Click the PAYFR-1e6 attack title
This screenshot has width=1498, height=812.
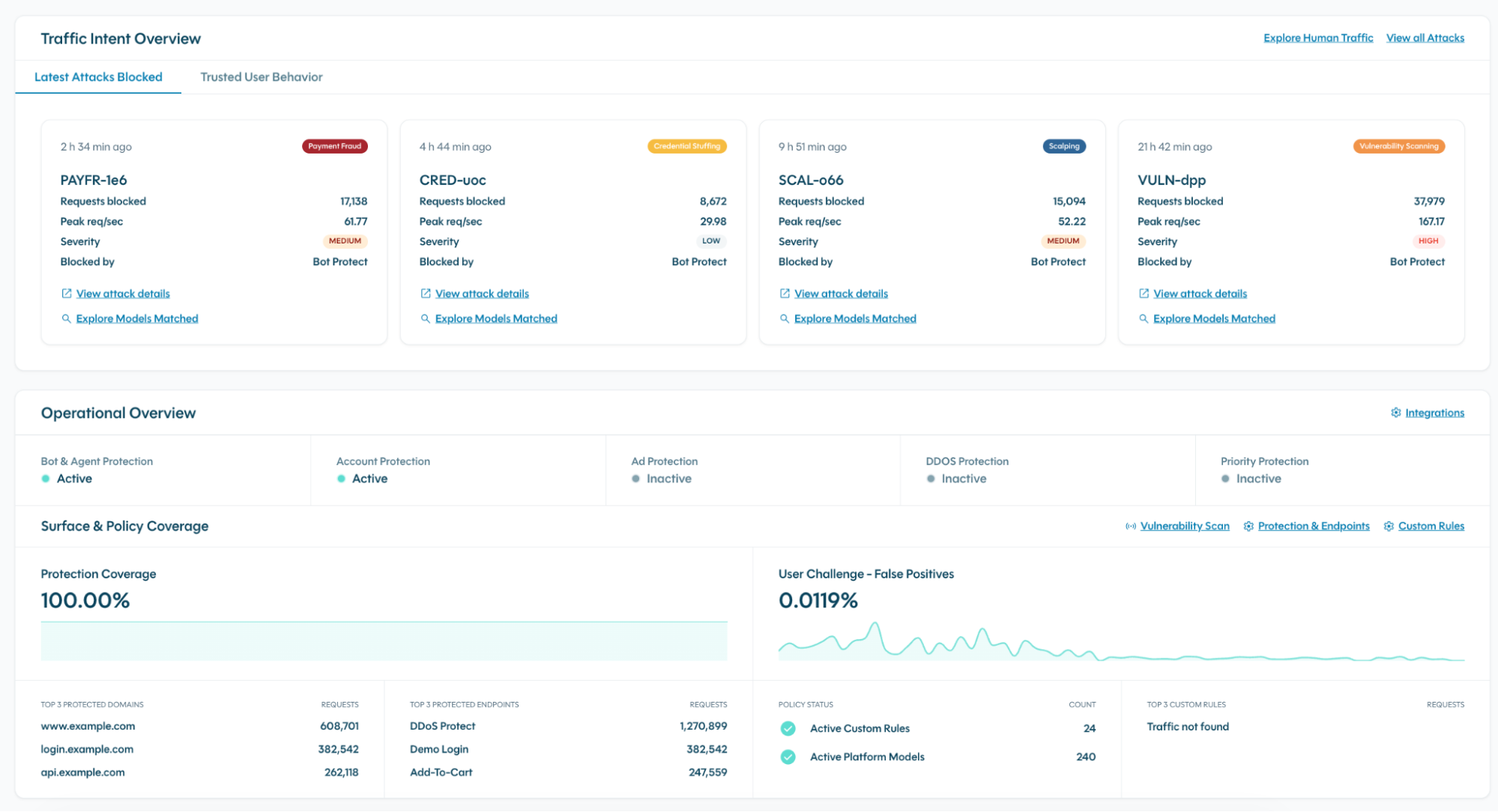(94, 181)
